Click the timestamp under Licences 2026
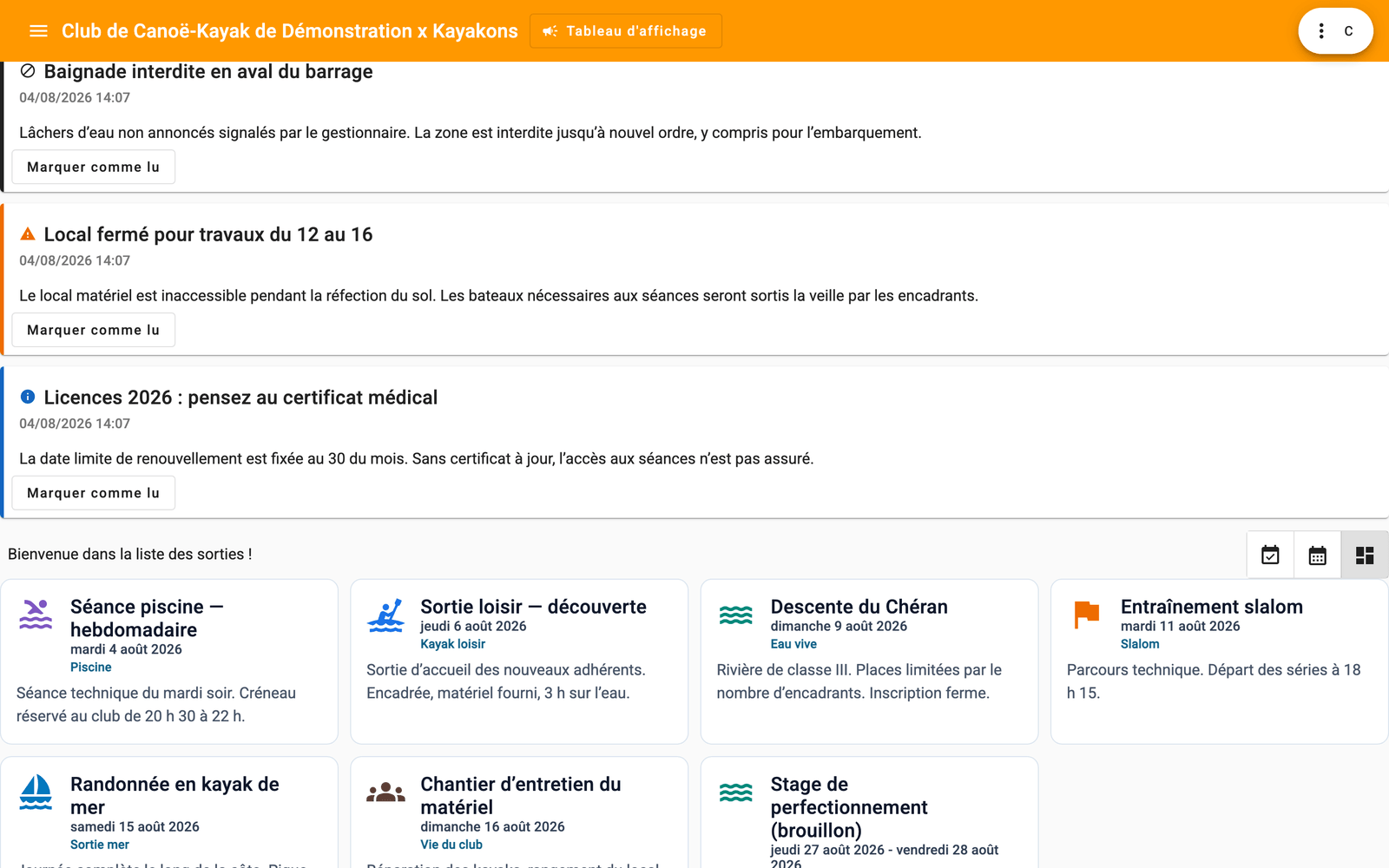The height and width of the screenshot is (868, 1389). click(x=75, y=424)
